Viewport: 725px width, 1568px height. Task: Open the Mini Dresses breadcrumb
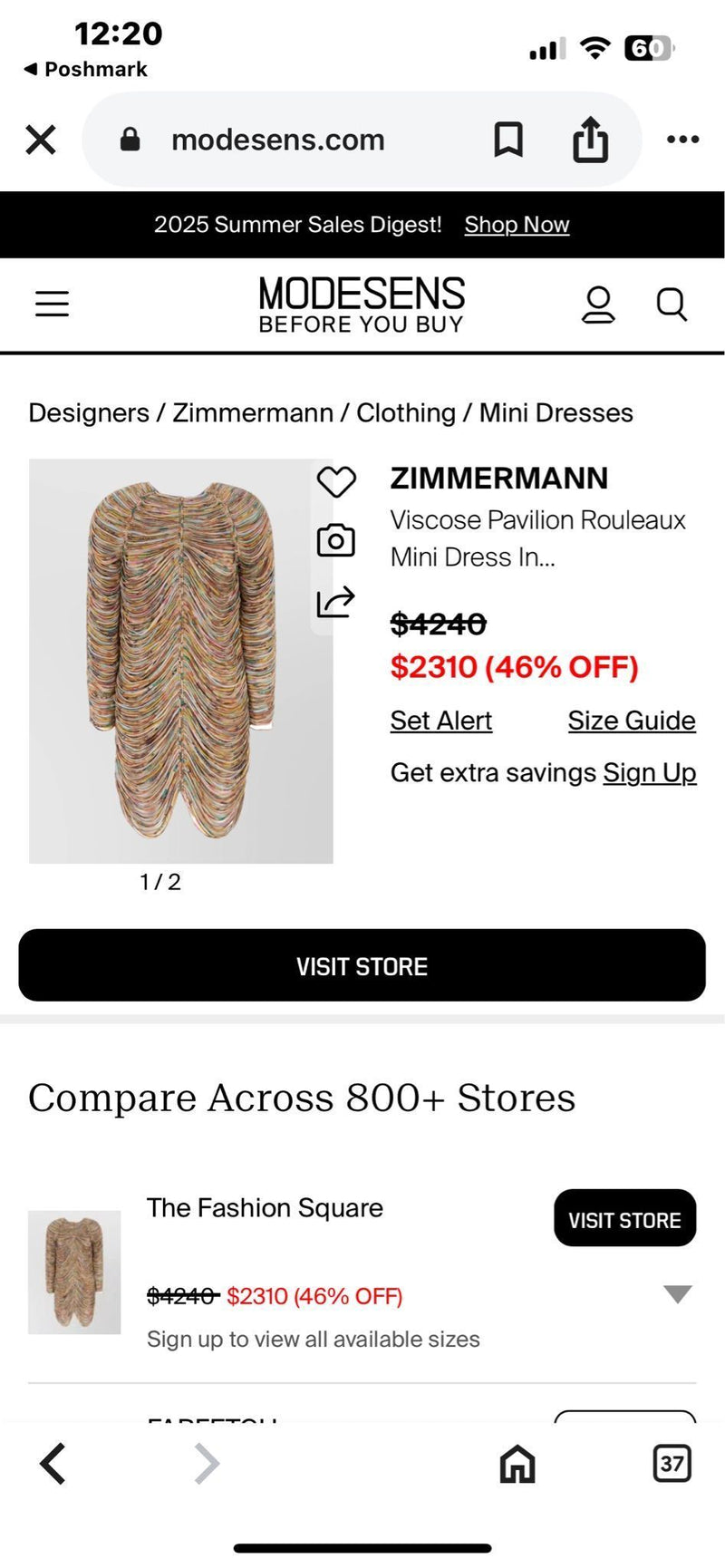pos(556,413)
